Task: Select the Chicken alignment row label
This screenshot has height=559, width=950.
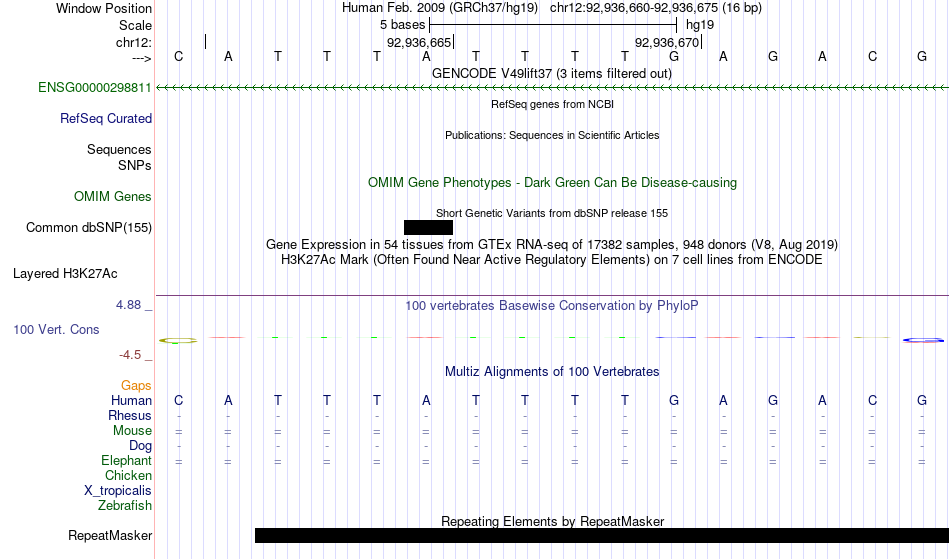Action: point(128,476)
